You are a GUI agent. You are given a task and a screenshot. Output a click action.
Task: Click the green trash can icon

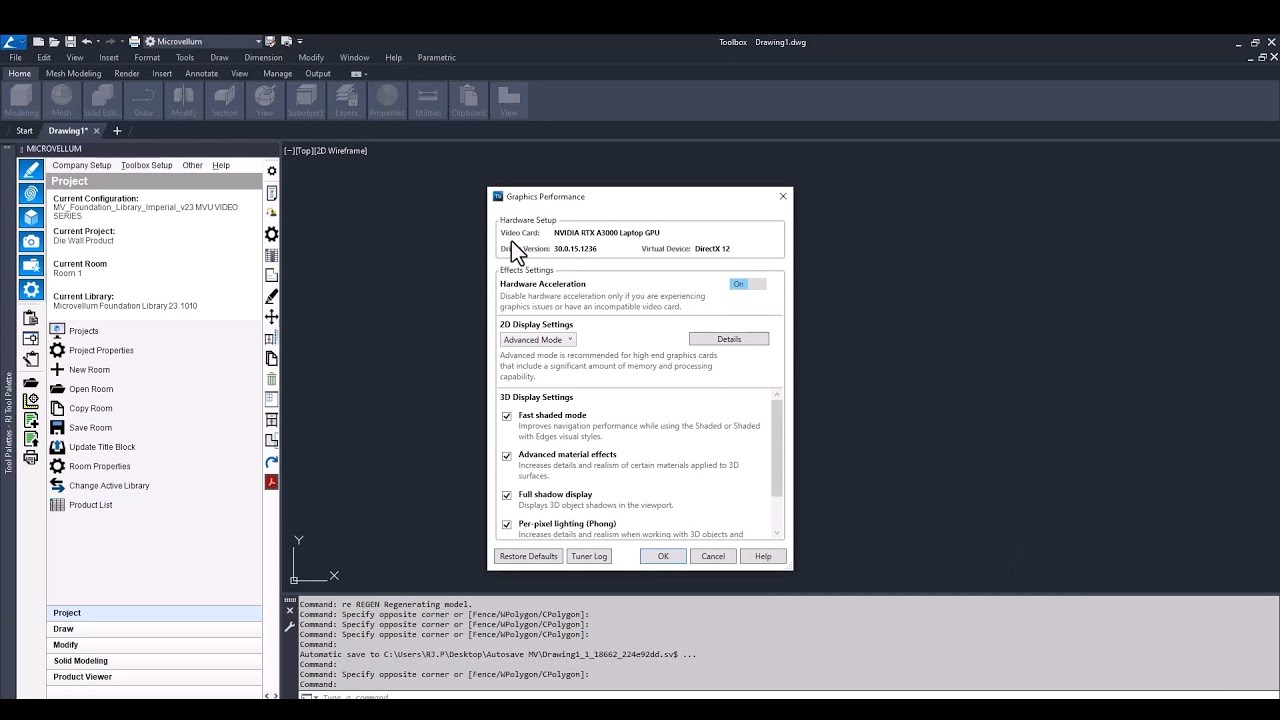[271, 379]
